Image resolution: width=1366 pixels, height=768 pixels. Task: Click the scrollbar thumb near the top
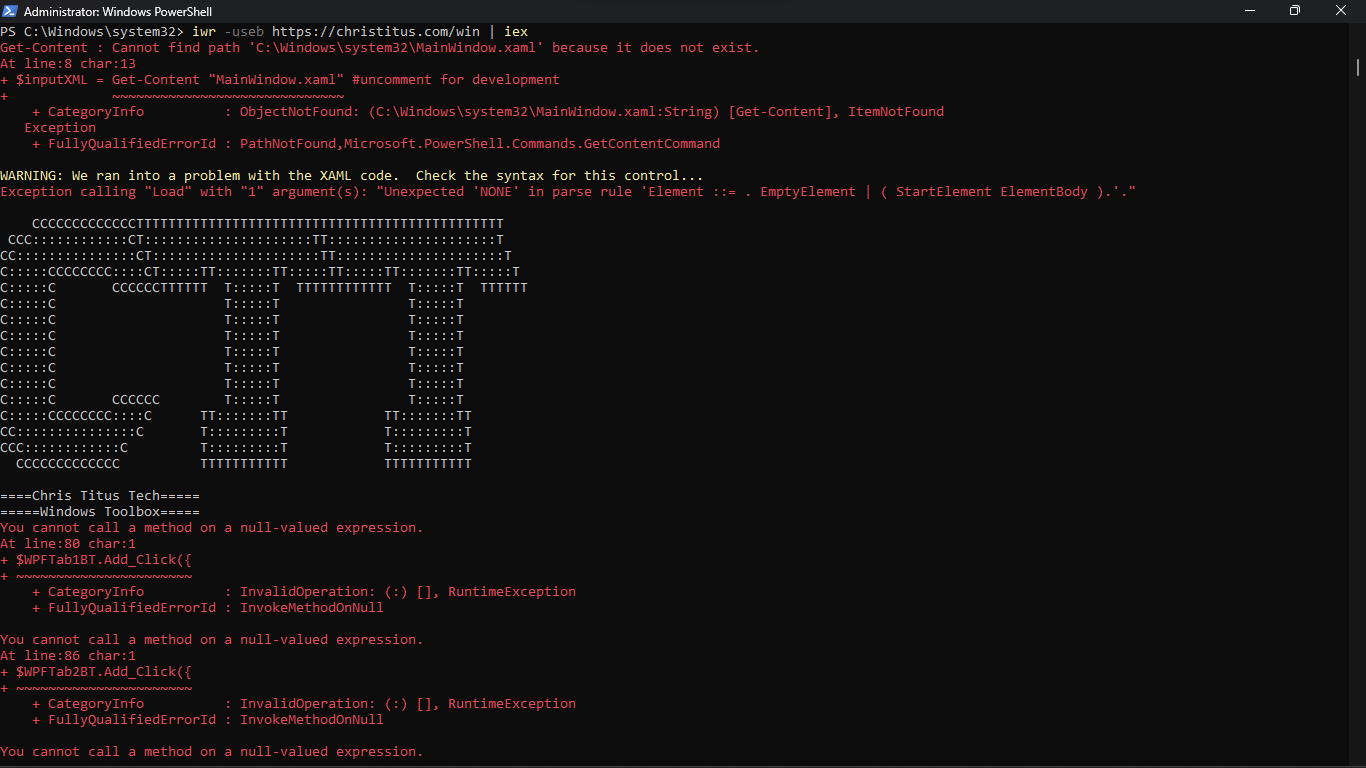(1358, 68)
